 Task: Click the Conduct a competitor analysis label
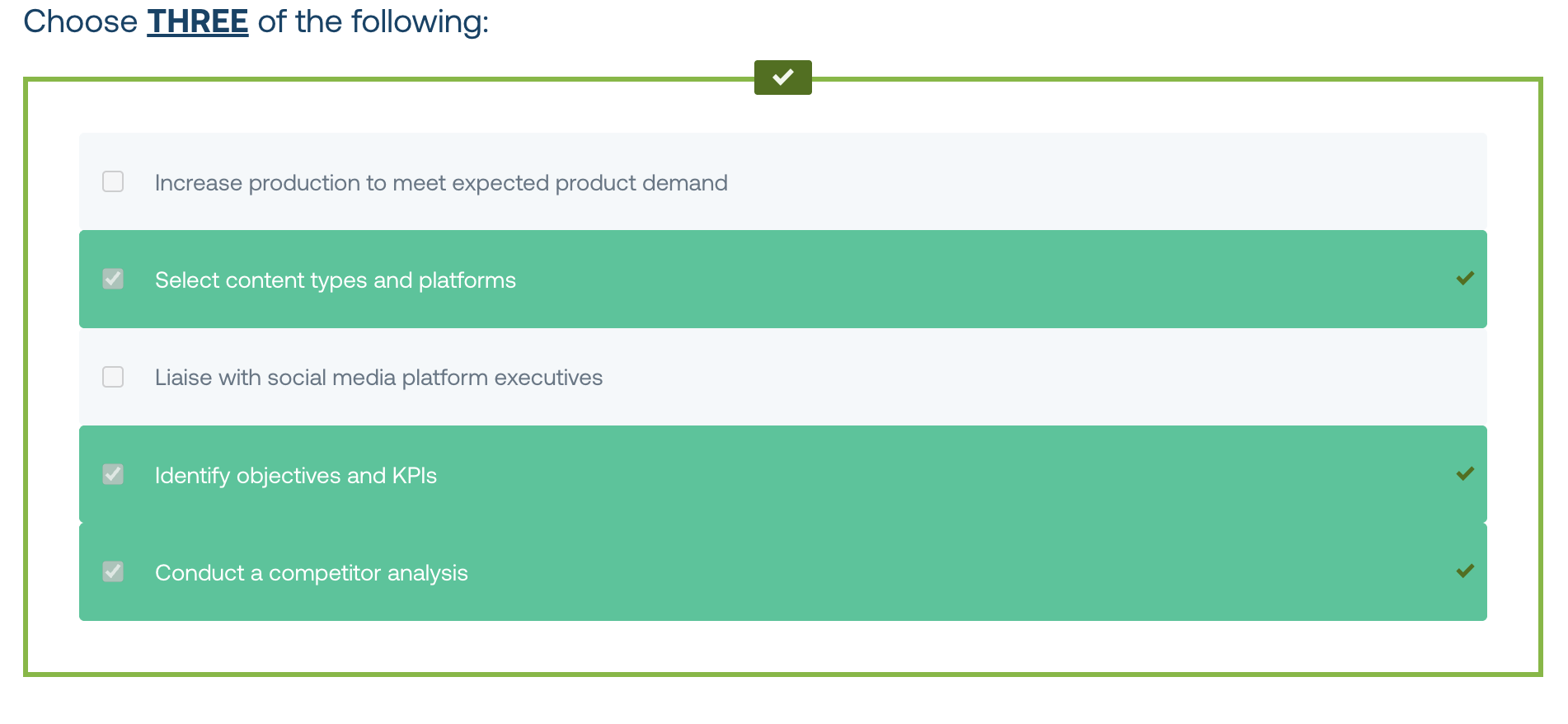312,573
